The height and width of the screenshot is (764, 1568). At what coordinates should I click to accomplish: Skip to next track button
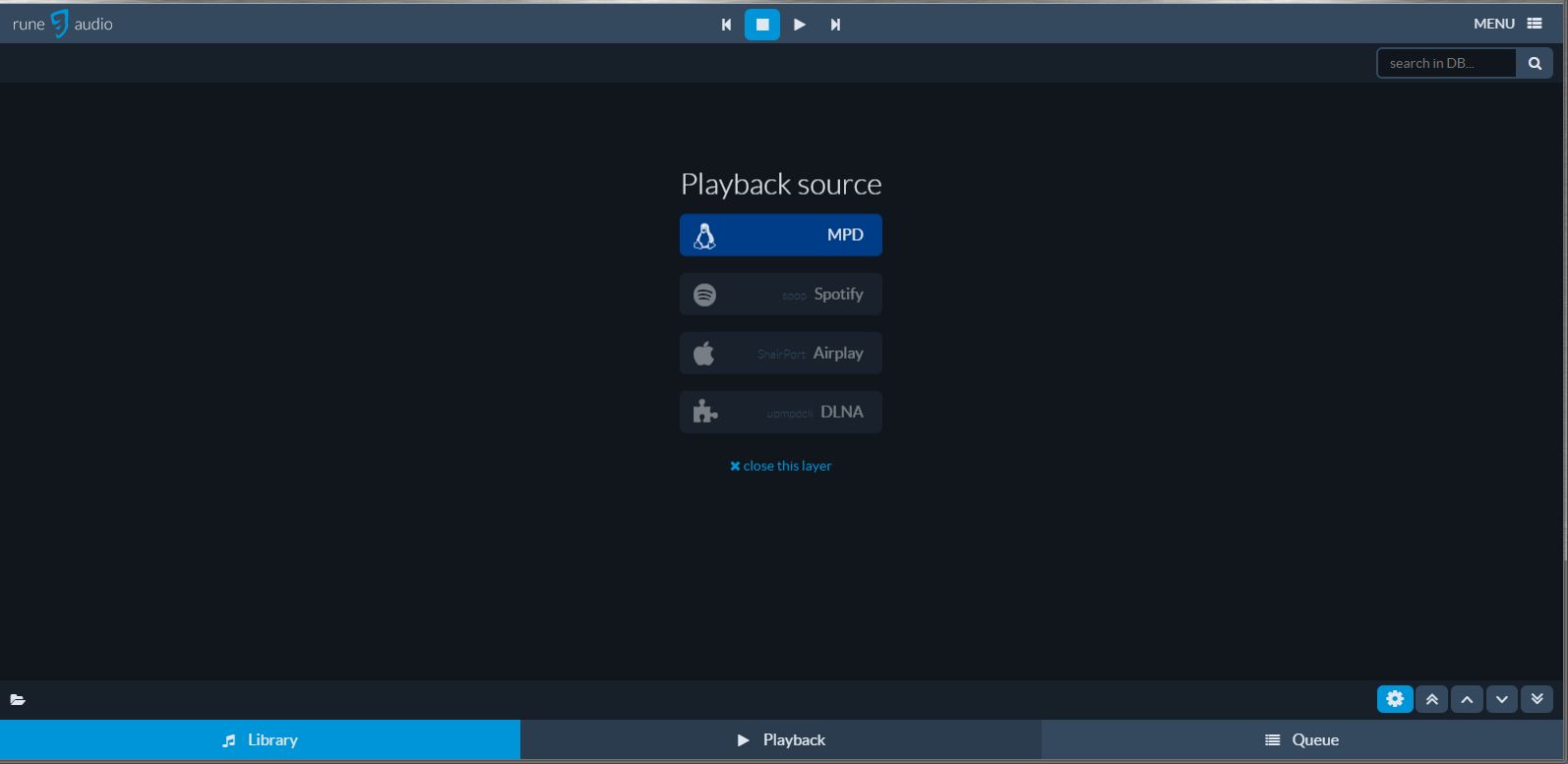click(835, 25)
